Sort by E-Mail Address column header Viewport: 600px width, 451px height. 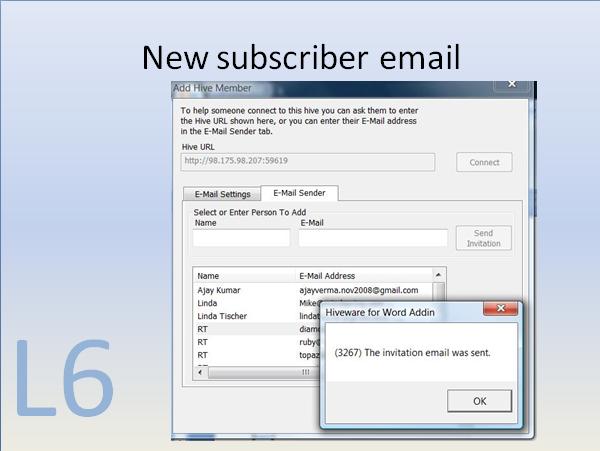click(x=364, y=276)
